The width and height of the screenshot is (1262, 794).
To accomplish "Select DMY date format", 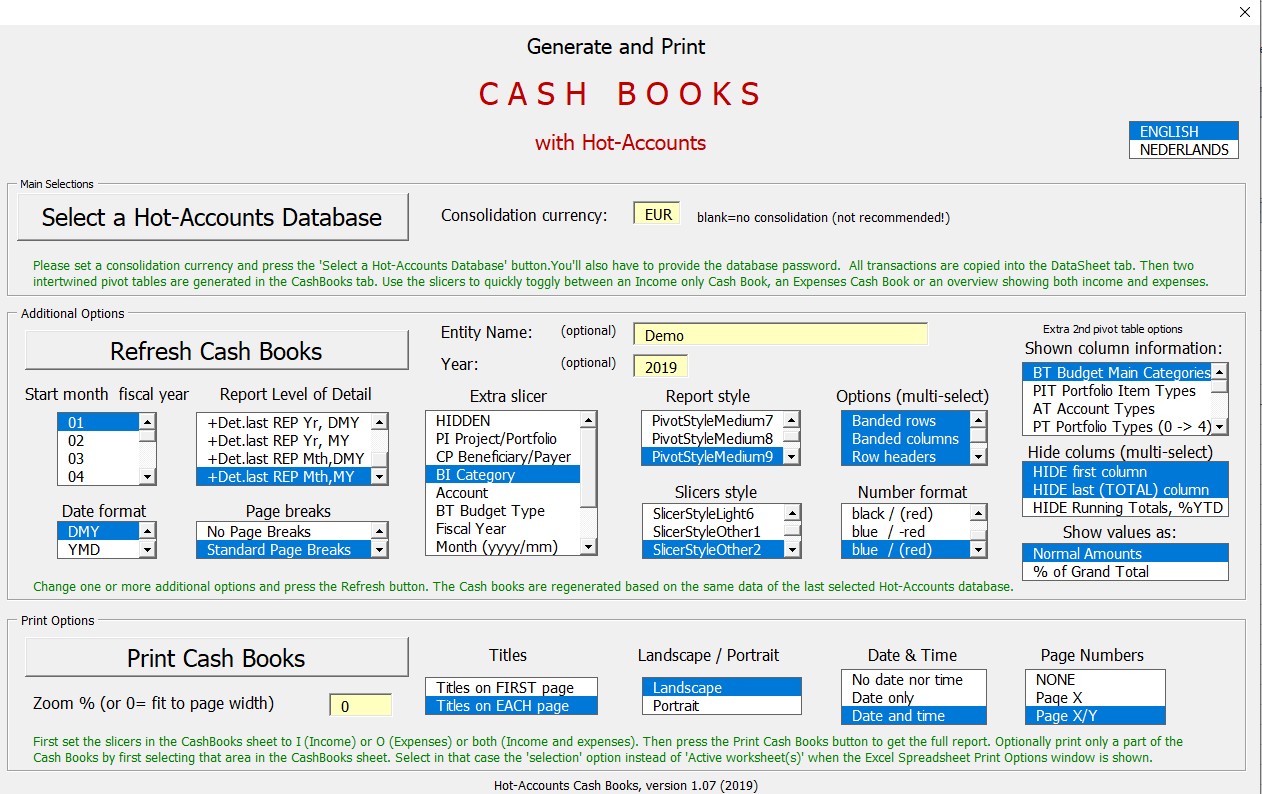I will (x=98, y=531).
